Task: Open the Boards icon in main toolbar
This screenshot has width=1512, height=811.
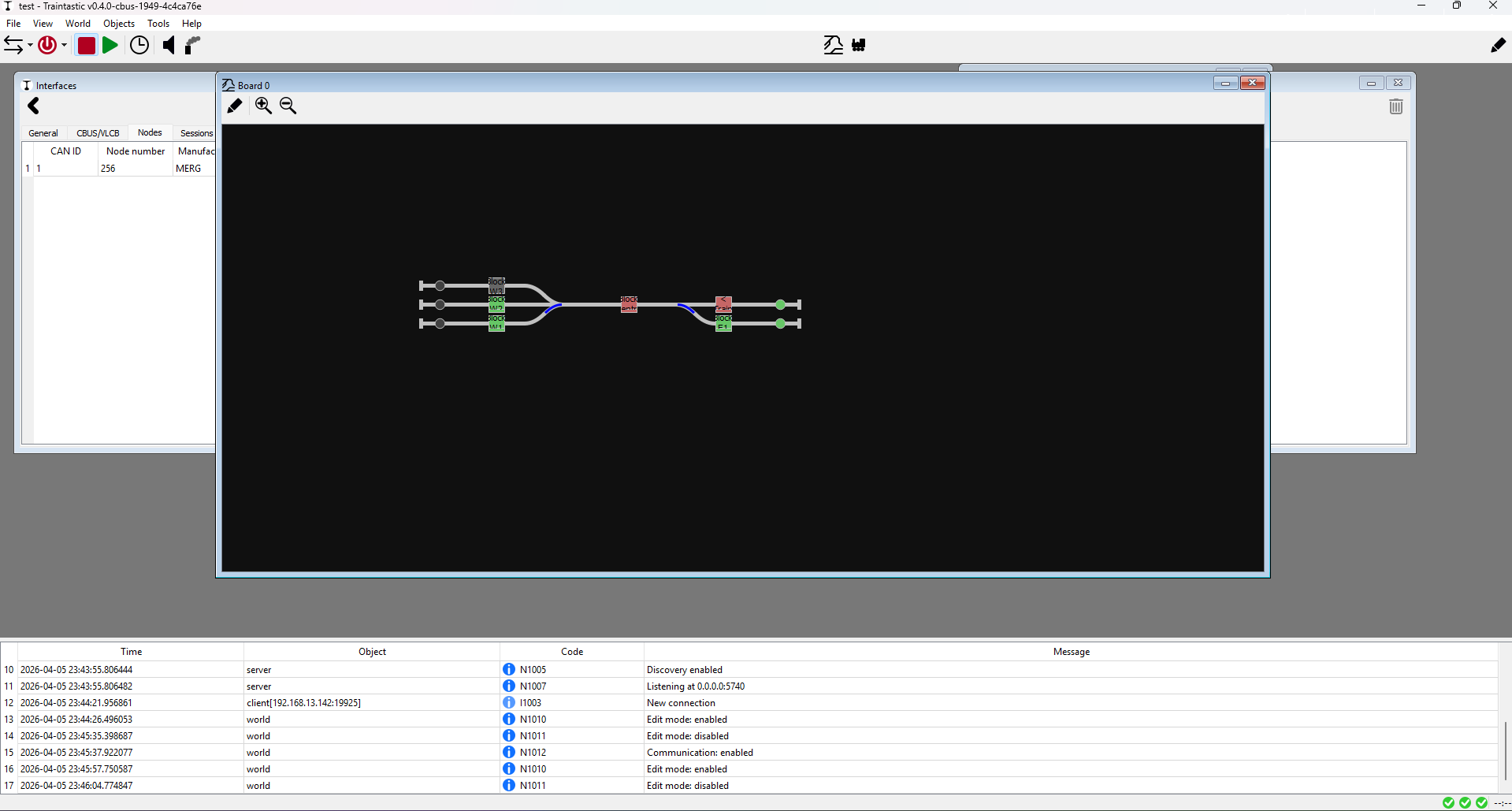Action: point(833,46)
